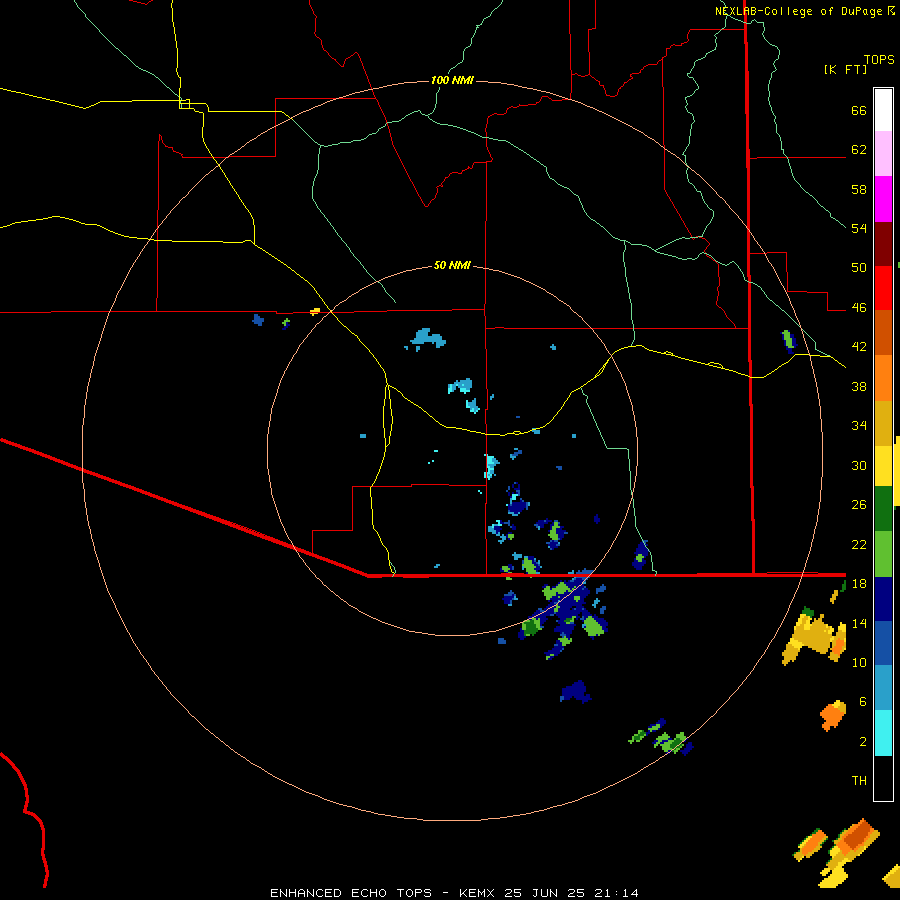Select the light orange legend swatch
The image size is (900, 900).
883,378
